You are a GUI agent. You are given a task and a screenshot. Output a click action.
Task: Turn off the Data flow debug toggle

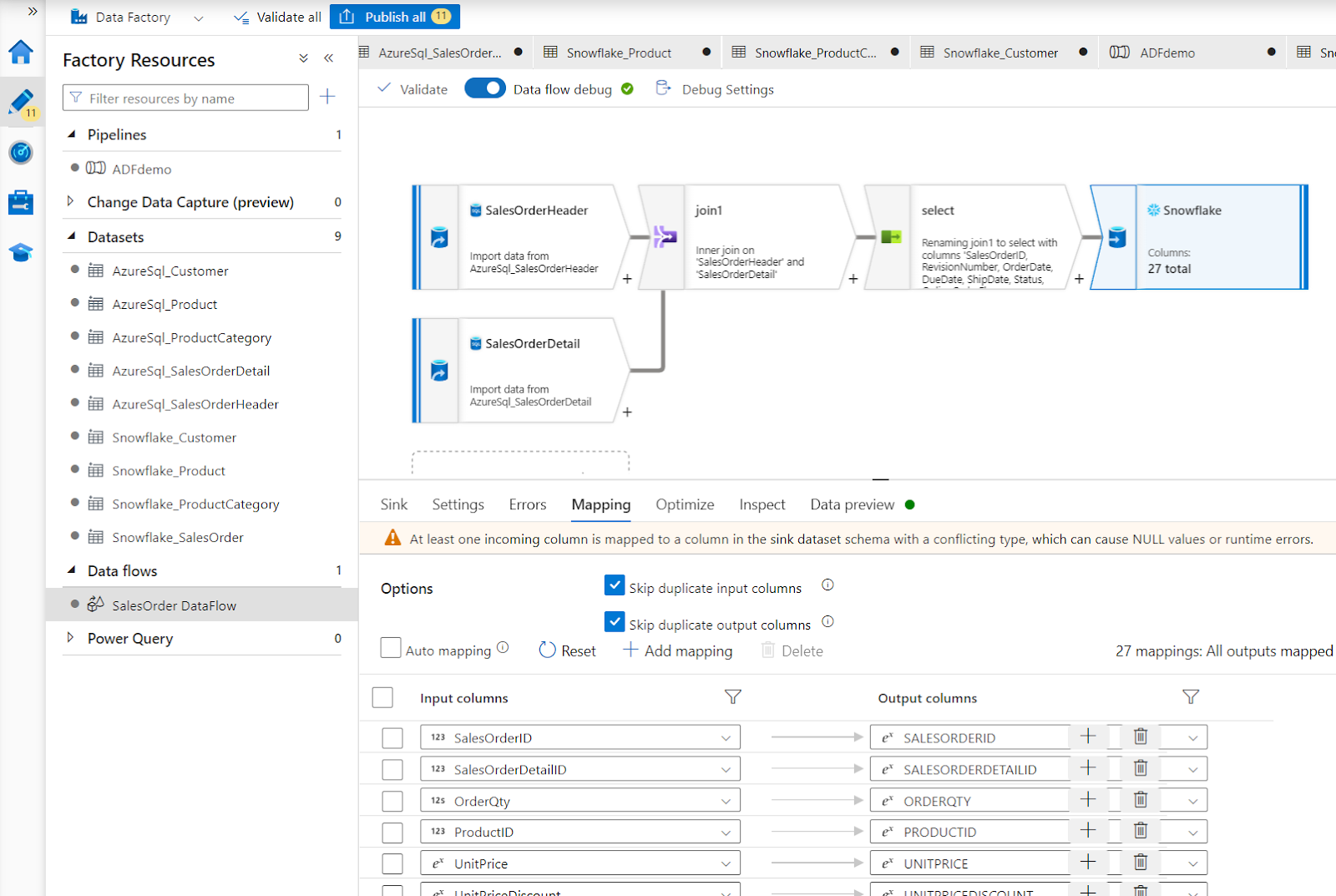[485, 88]
